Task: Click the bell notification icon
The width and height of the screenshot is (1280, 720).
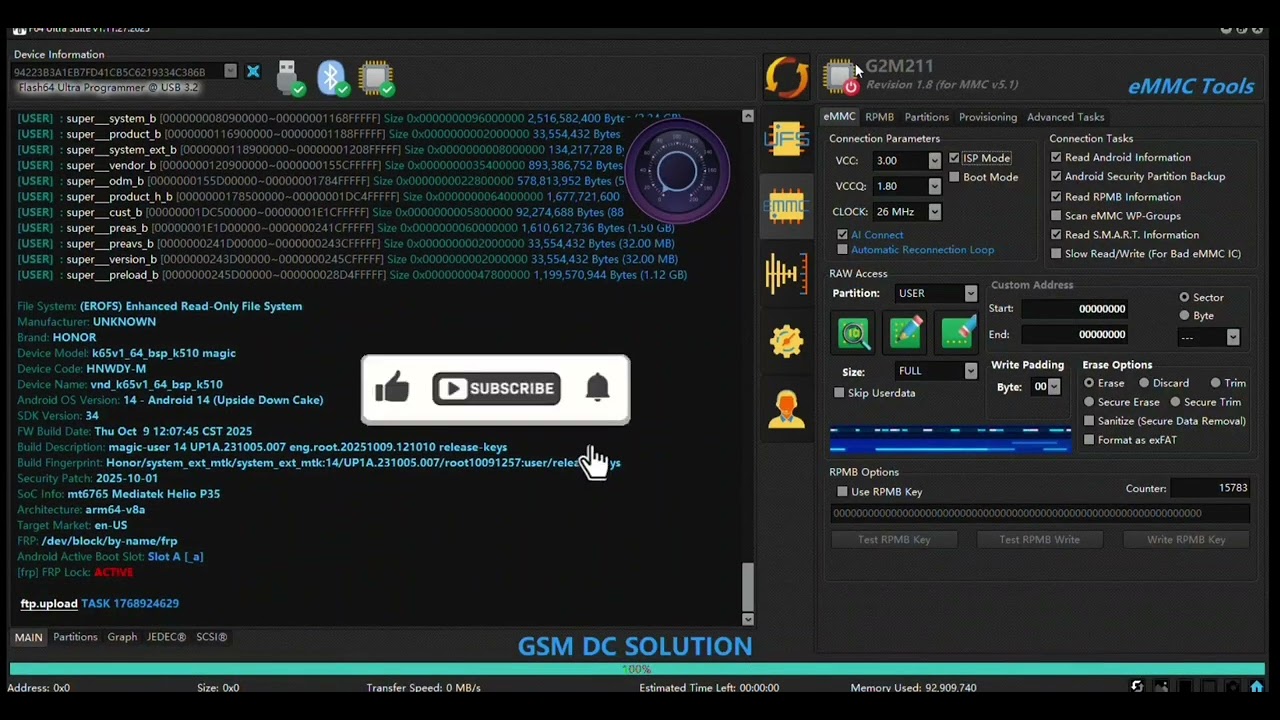Action: pos(597,388)
